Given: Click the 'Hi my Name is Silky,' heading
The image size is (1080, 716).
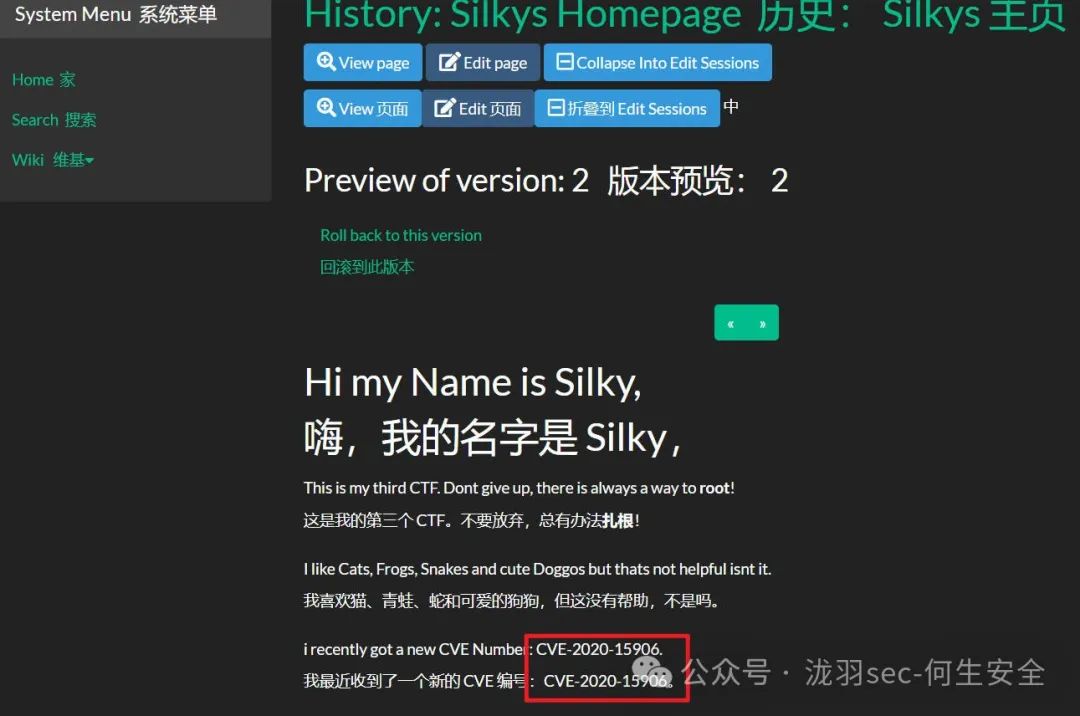Looking at the screenshot, I should pos(472,383).
